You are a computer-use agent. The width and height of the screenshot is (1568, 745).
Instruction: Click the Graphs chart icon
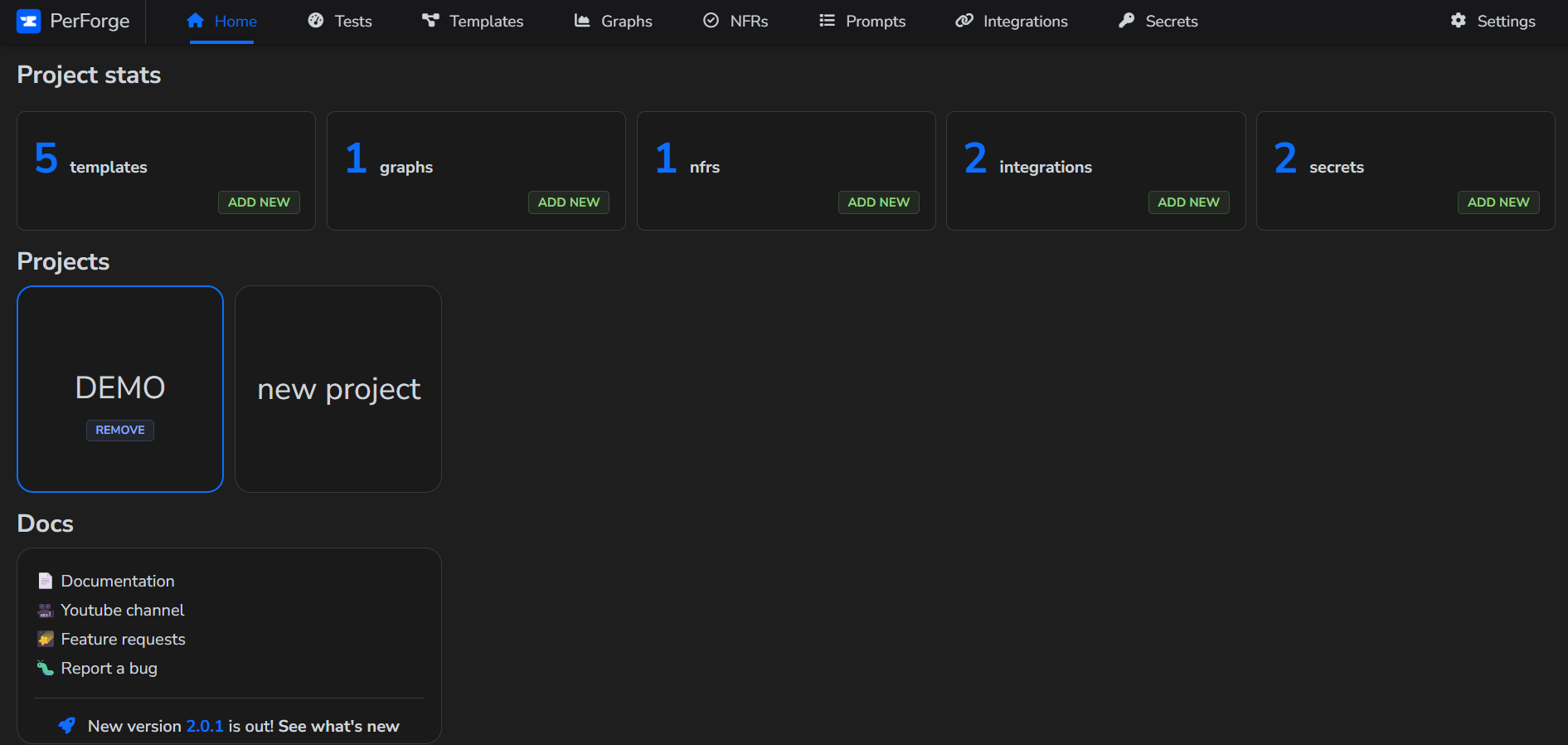click(582, 21)
